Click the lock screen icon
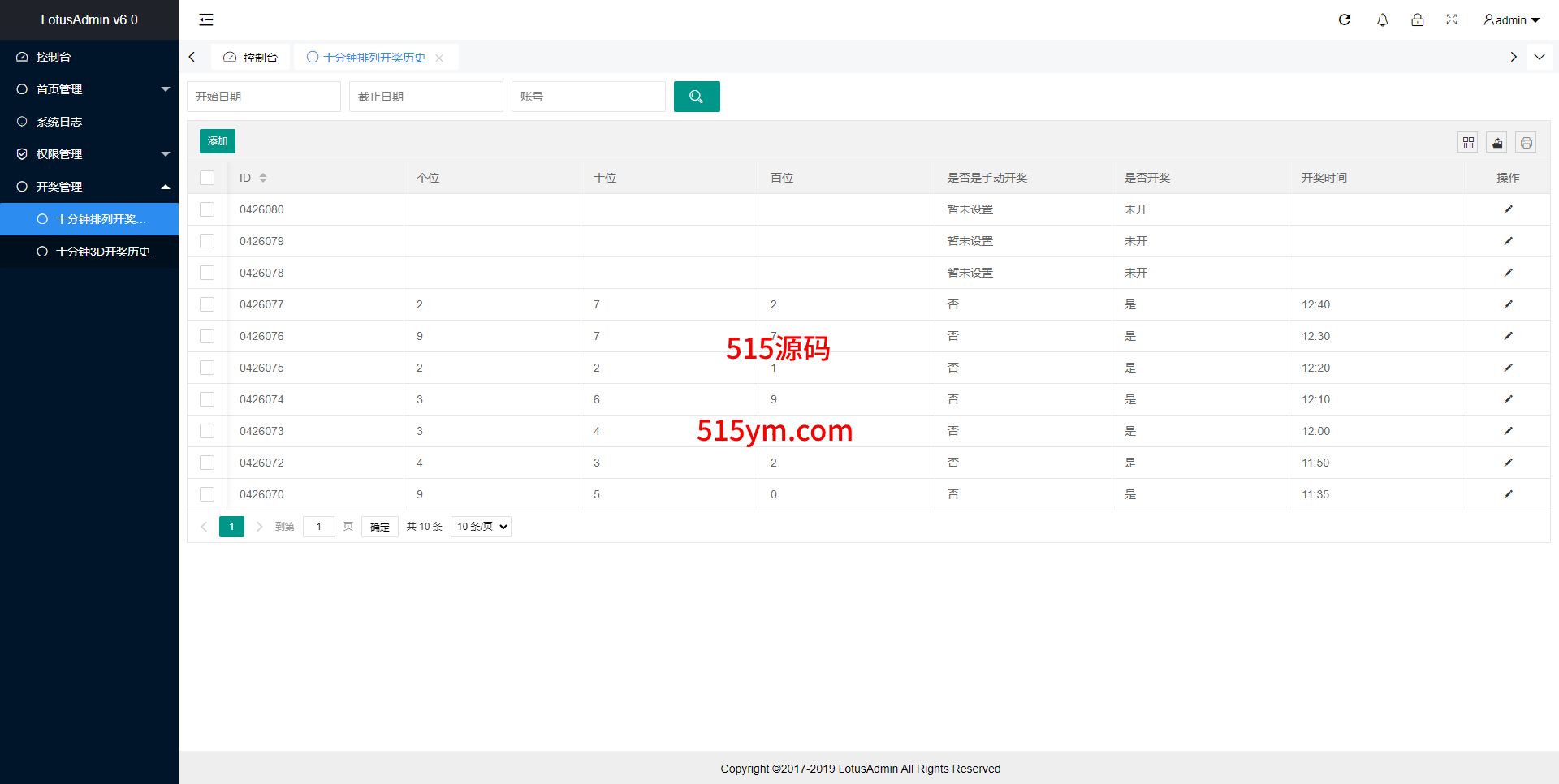Image resolution: width=1559 pixels, height=784 pixels. pyautogui.click(x=1417, y=19)
